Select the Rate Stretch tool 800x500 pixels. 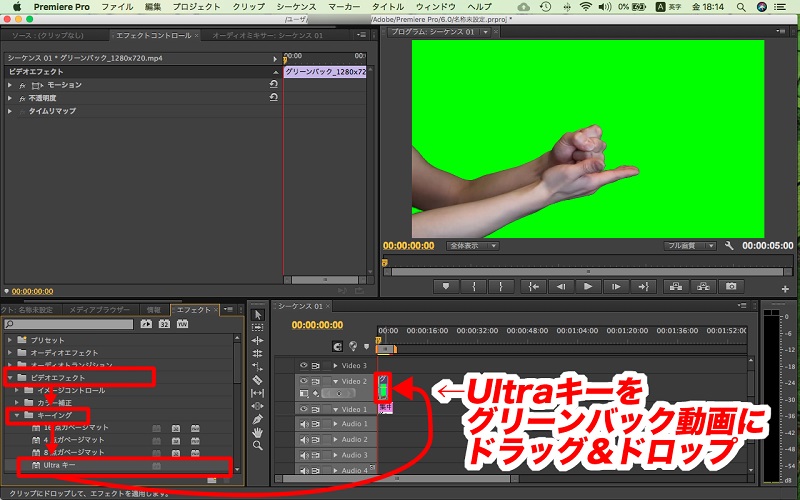[x=258, y=366]
